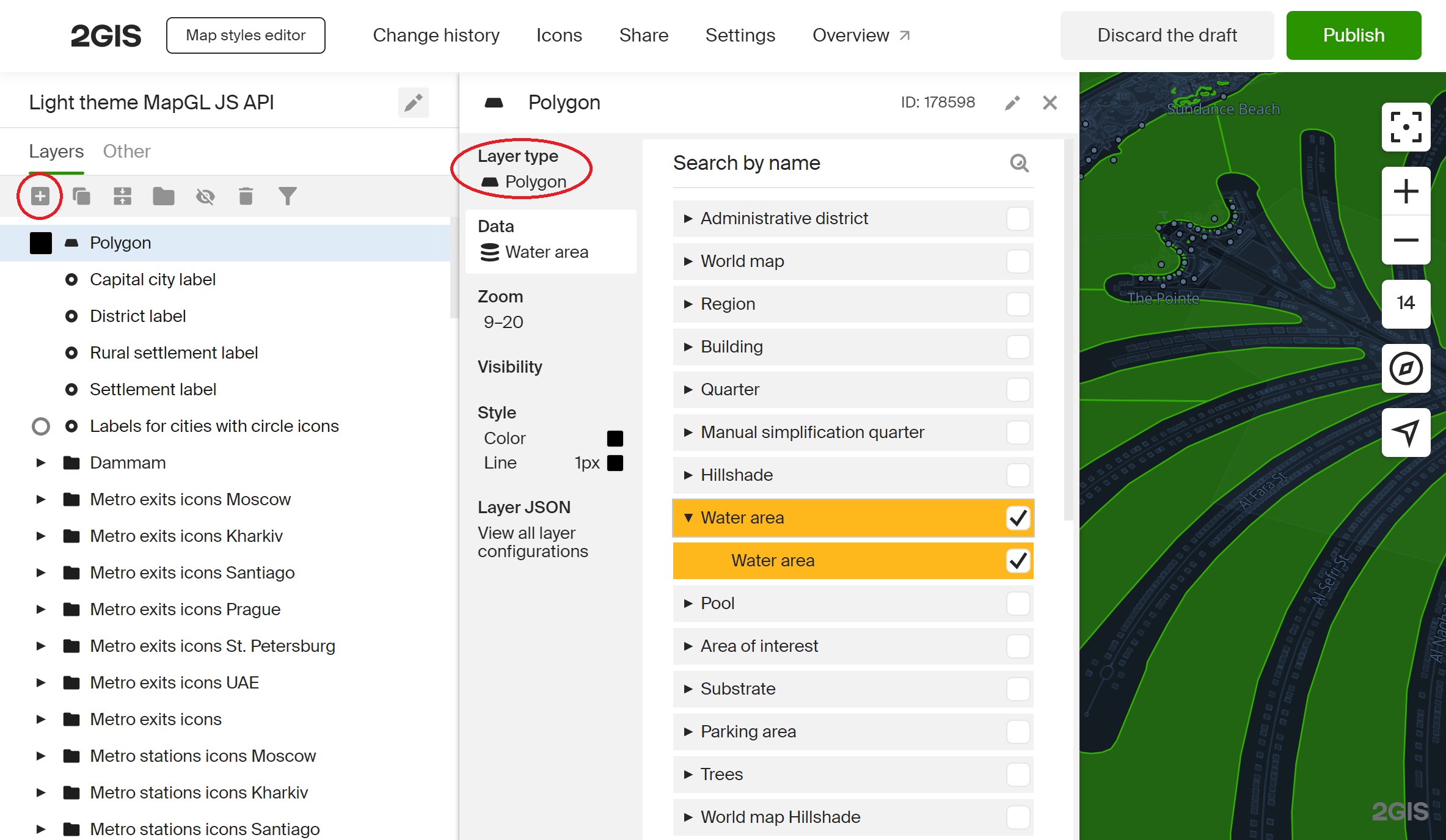Enable the Pool data checkbox
Viewport: 1446px width, 840px height.
pyautogui.click(x=1018, y=603)
